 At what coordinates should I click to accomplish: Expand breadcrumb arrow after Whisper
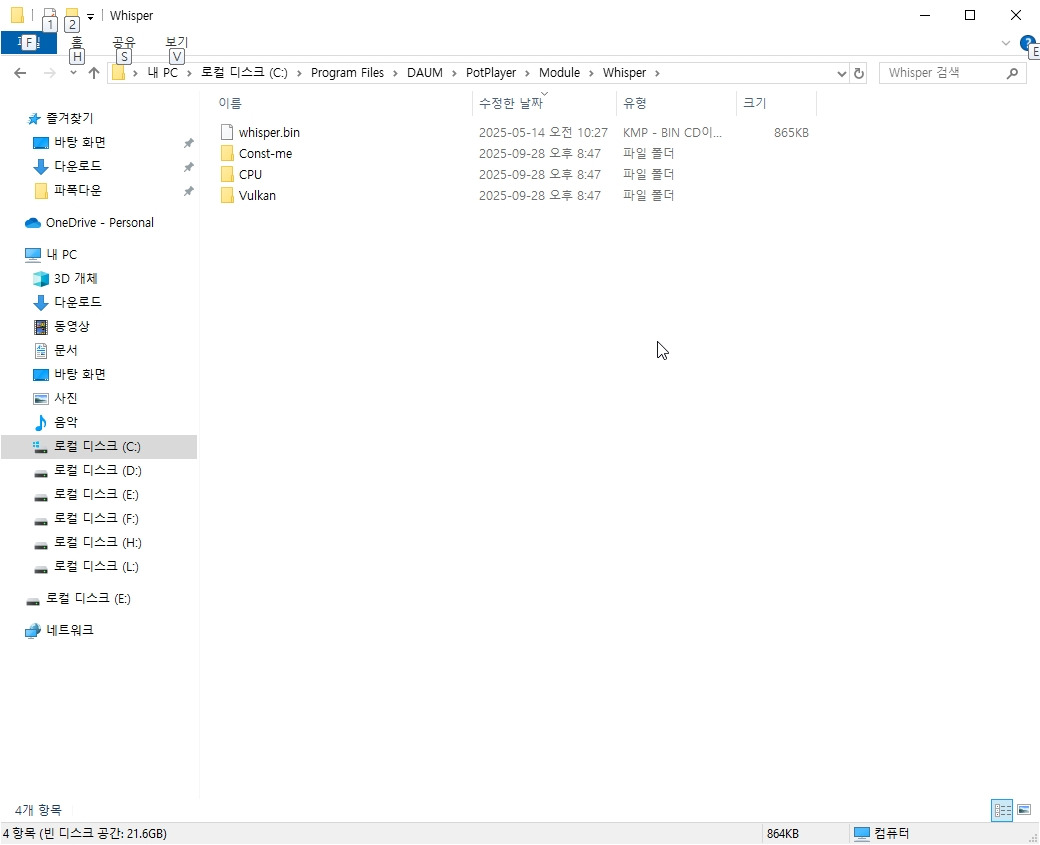click(x=657, y=73)
